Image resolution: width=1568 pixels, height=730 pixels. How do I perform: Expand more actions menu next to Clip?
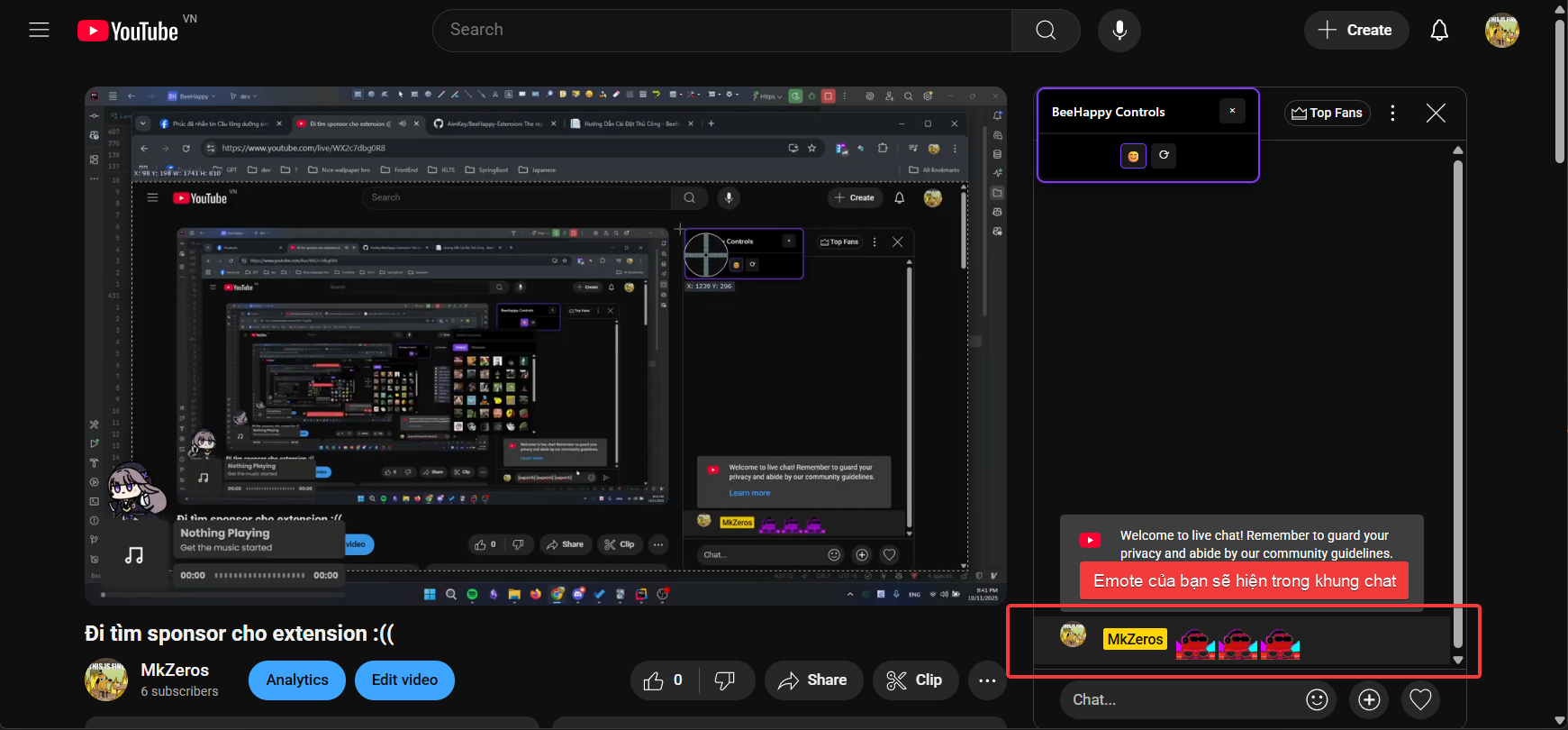point(987,680)
